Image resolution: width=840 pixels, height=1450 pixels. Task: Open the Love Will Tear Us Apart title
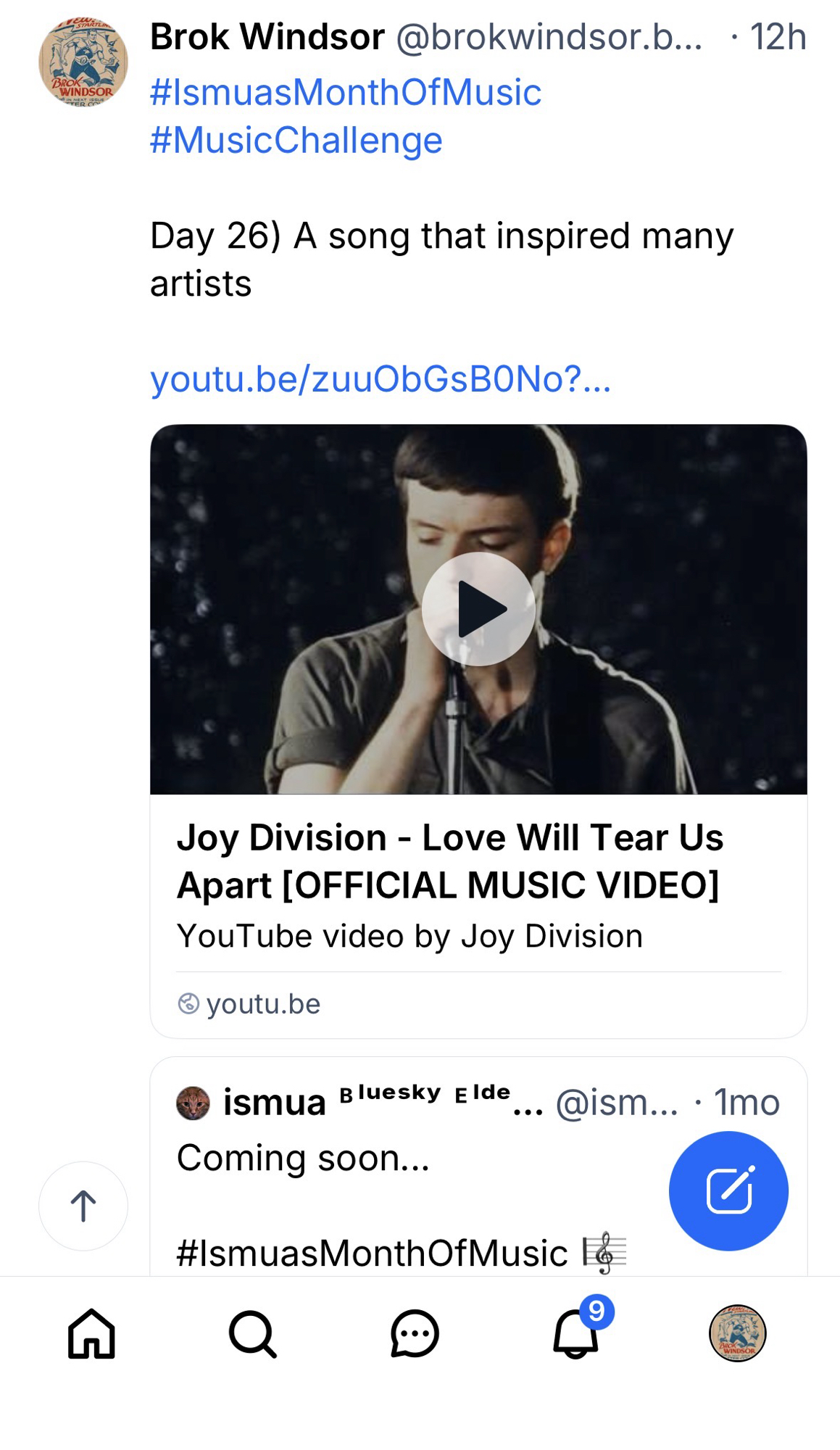pyautogui.click(x=449, y=861)
